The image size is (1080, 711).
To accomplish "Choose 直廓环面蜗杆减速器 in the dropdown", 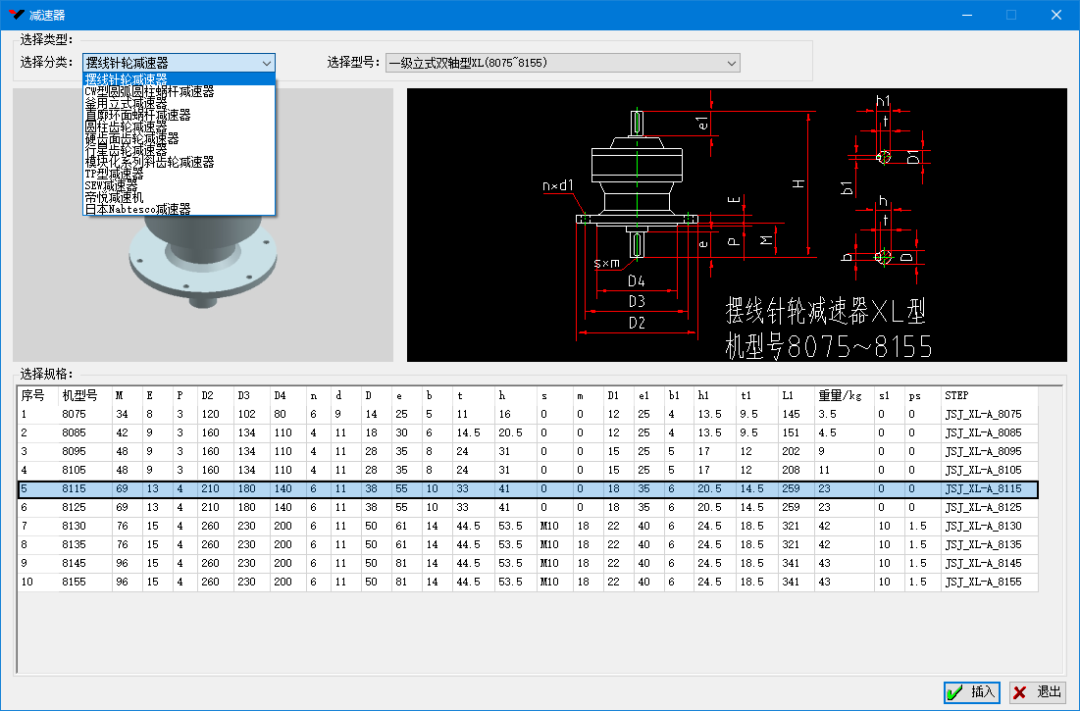I will coord(138,115).
